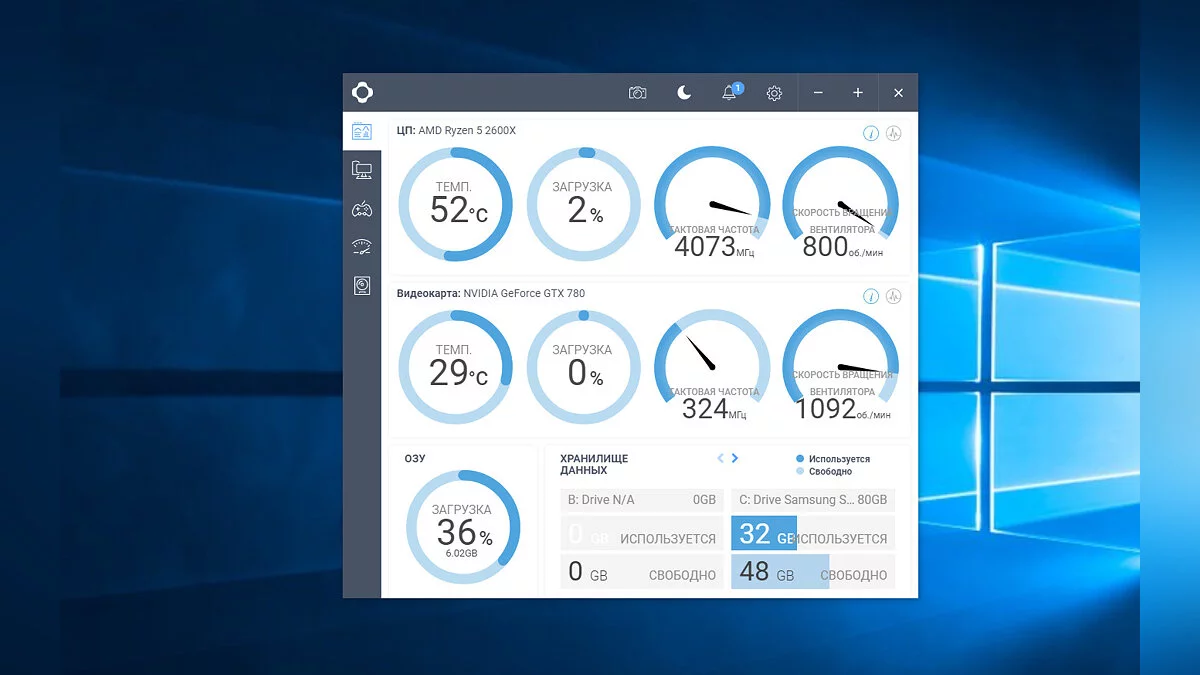Screen dimensions: 1200x675
Task: Open notifications bell icon
Action: pos(730,93)
